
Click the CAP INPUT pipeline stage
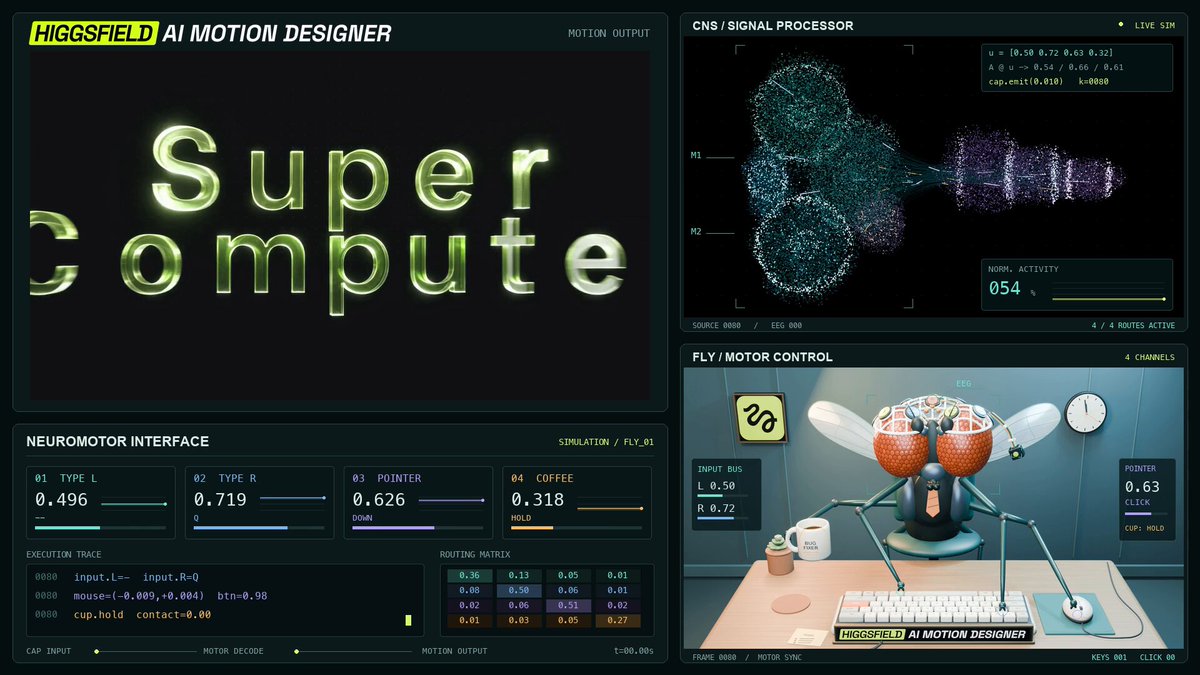(x=48, y=651)
